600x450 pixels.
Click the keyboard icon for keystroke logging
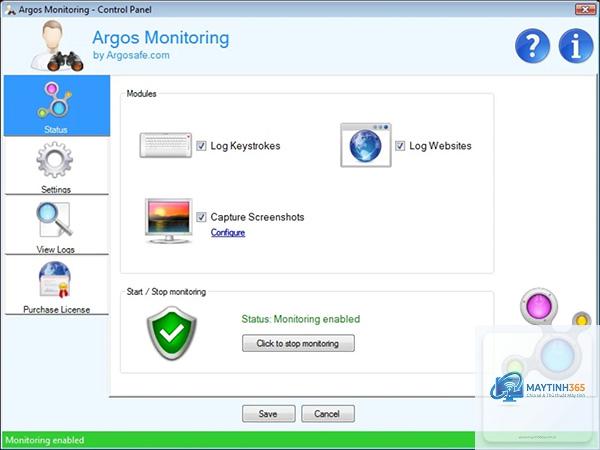tap(166, 145)
